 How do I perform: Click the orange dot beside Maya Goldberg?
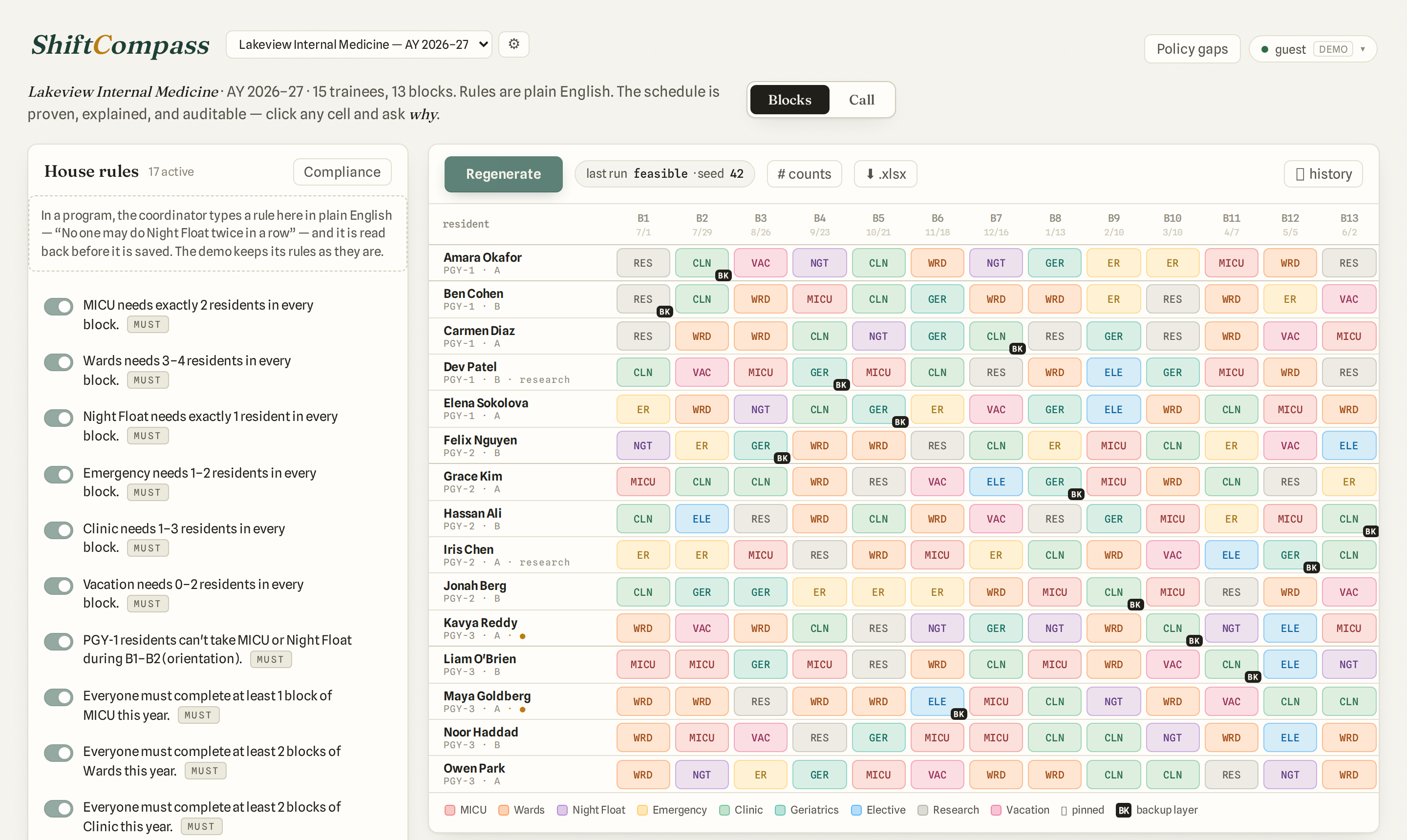[523, 709]
